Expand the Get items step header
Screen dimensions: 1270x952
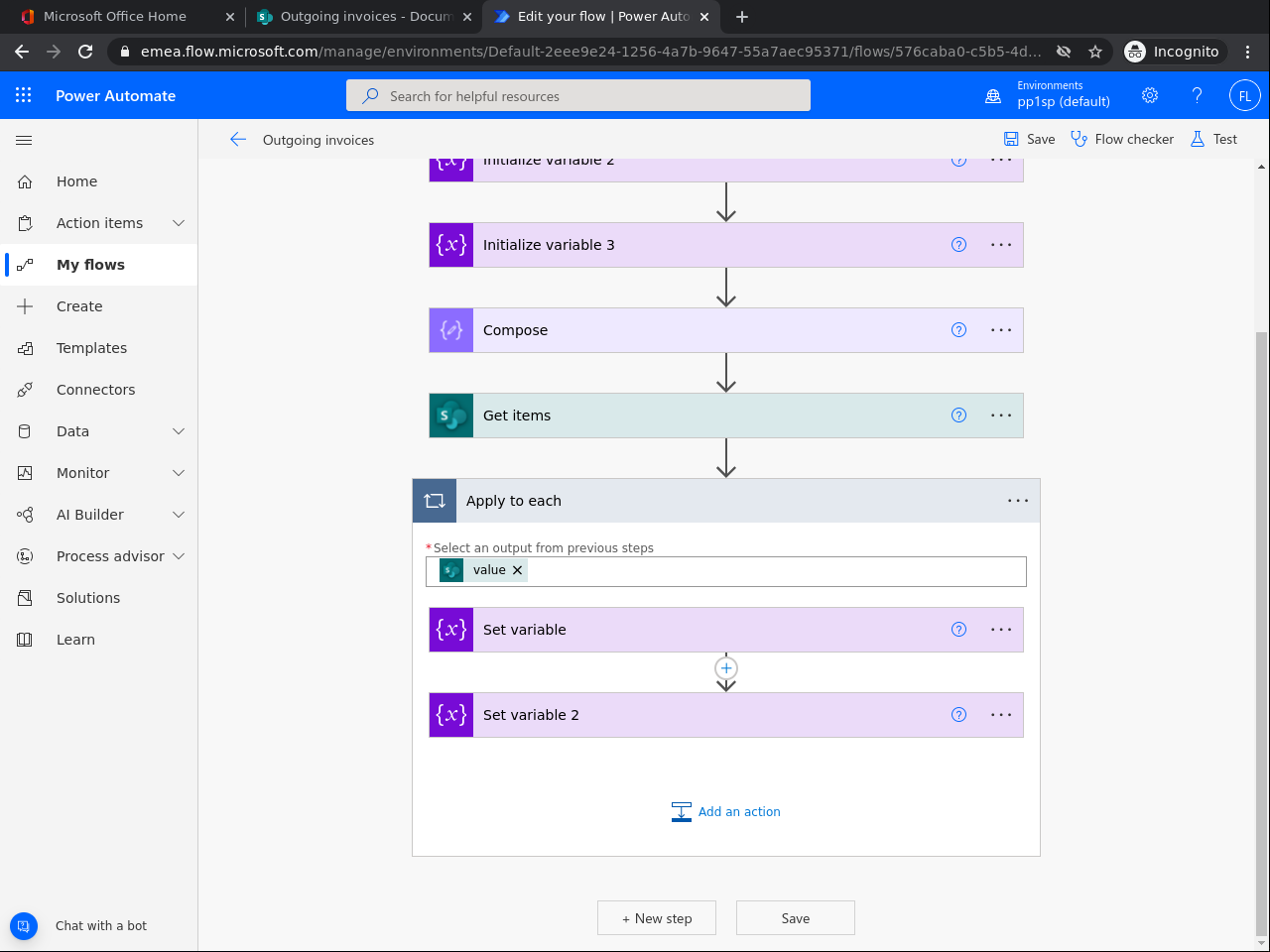[x=726, y=416]
